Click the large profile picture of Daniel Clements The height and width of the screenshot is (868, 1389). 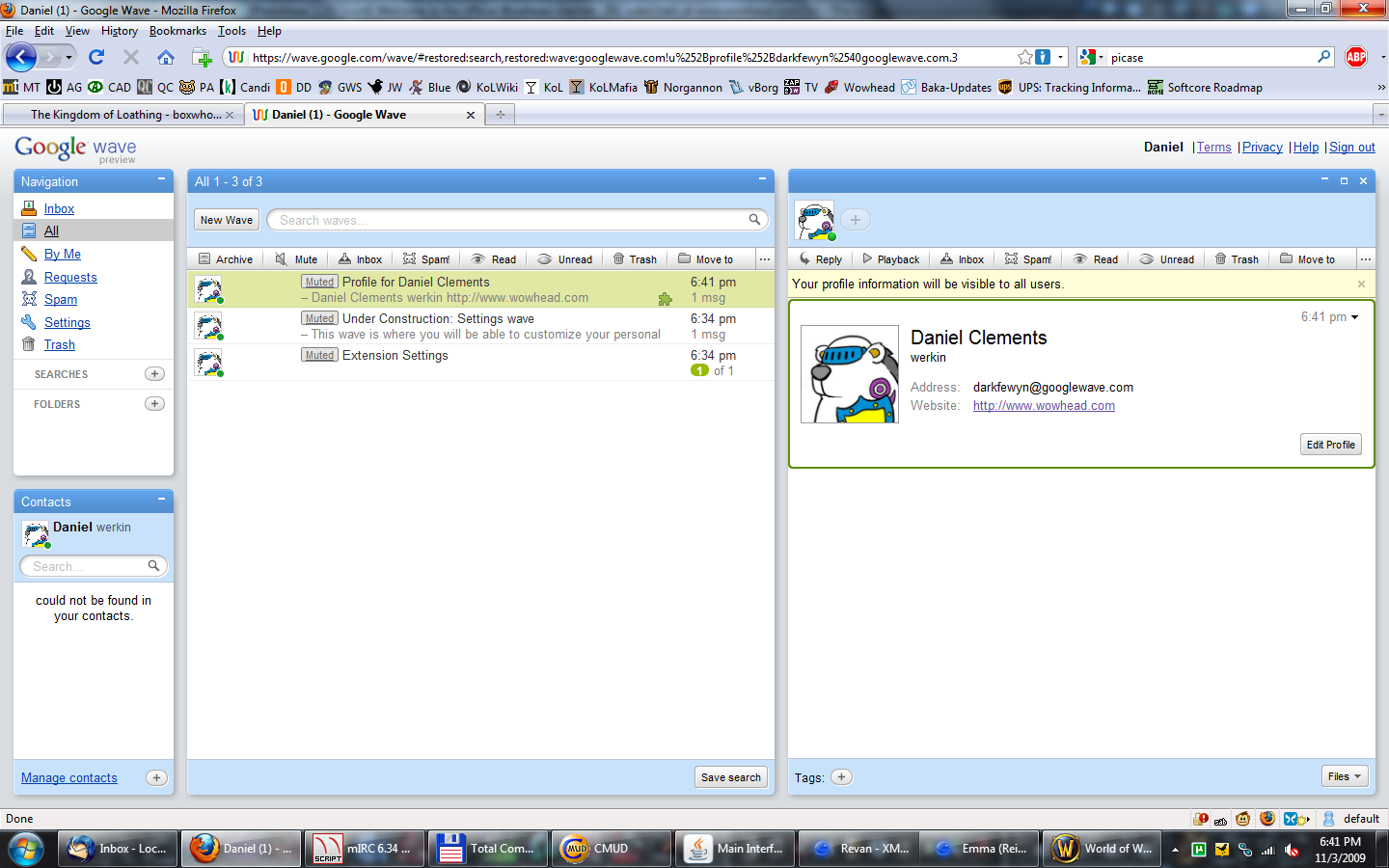coord(850,374)
